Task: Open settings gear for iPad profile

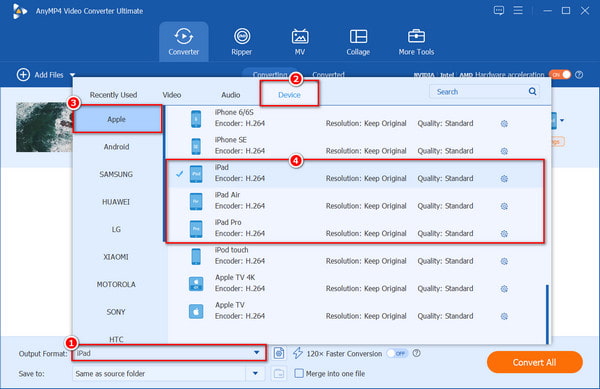Action: [x=504, y=179]
